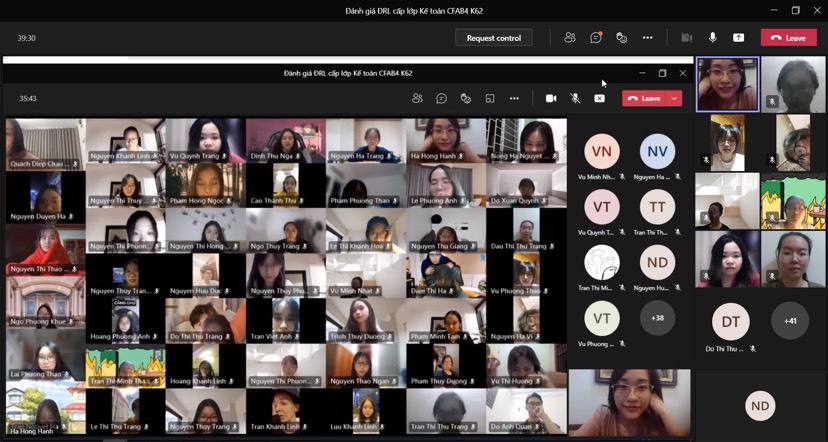Leave the meeting using the top red button
The width and height of the screenshot is (828, 442).
coord(788,38)
